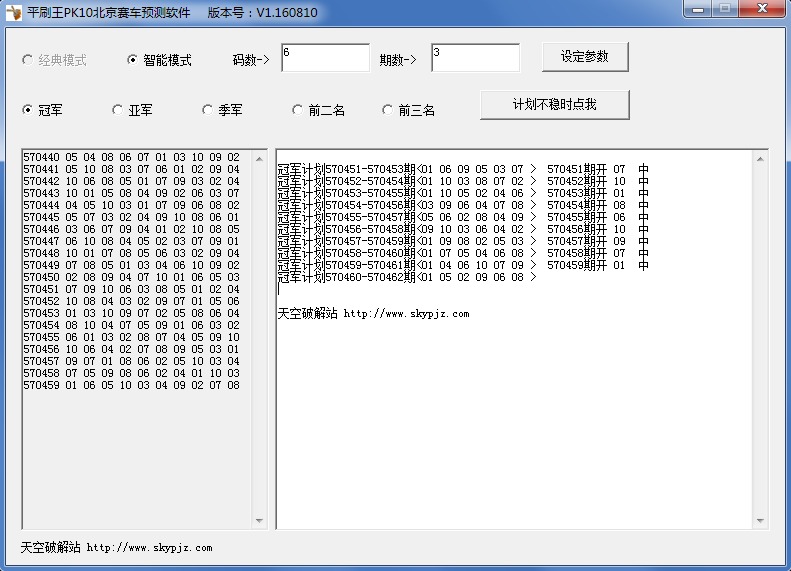
Task: Focus the 期数 input box
Action: coord(475,58)
